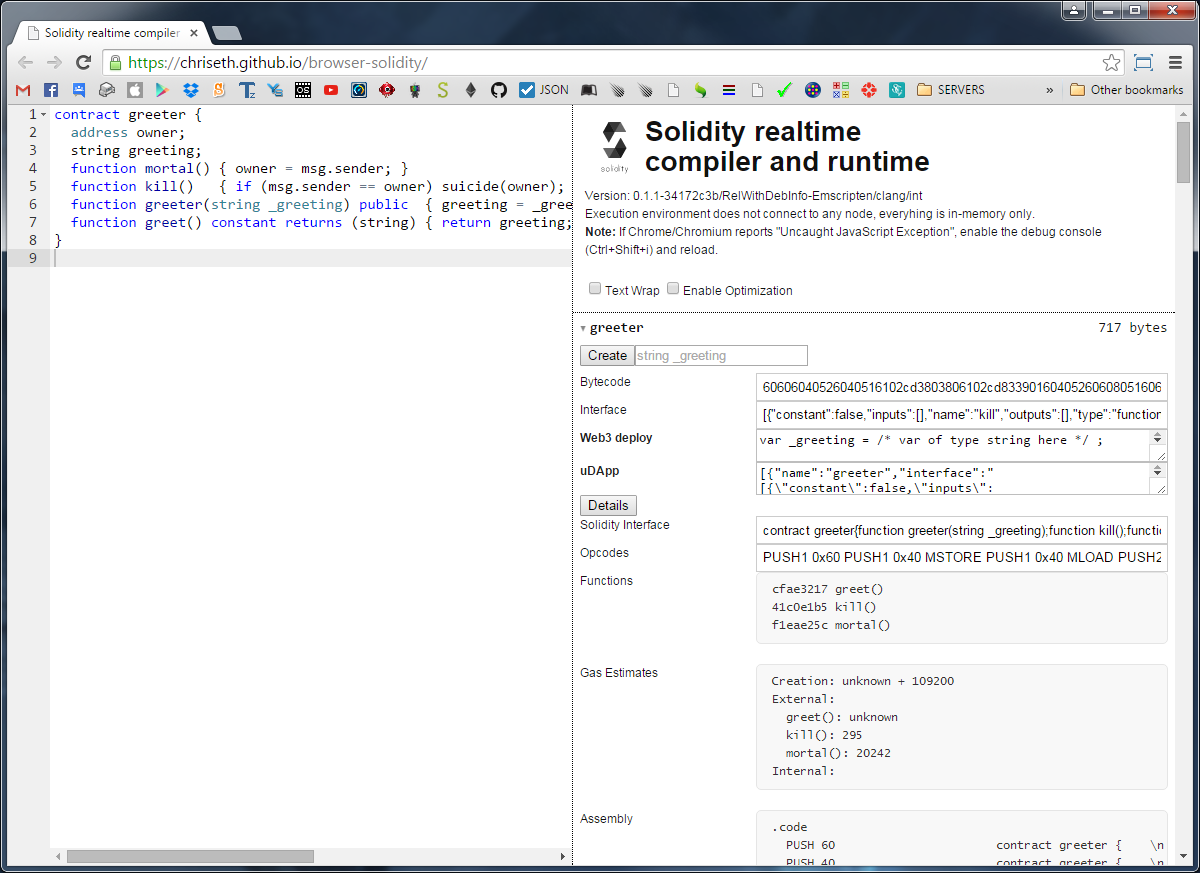Open the Dropbox bookmark
Image resolution: width=1200 pixels, height=873 pixels.
click(x=190, y=90)
